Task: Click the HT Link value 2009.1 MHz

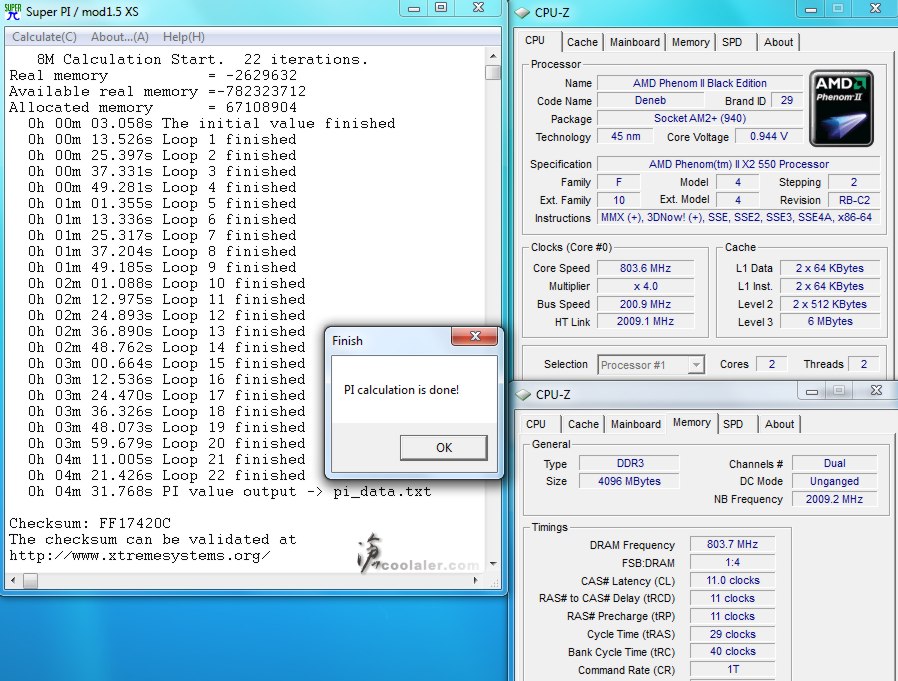Action: pos(645,321)
